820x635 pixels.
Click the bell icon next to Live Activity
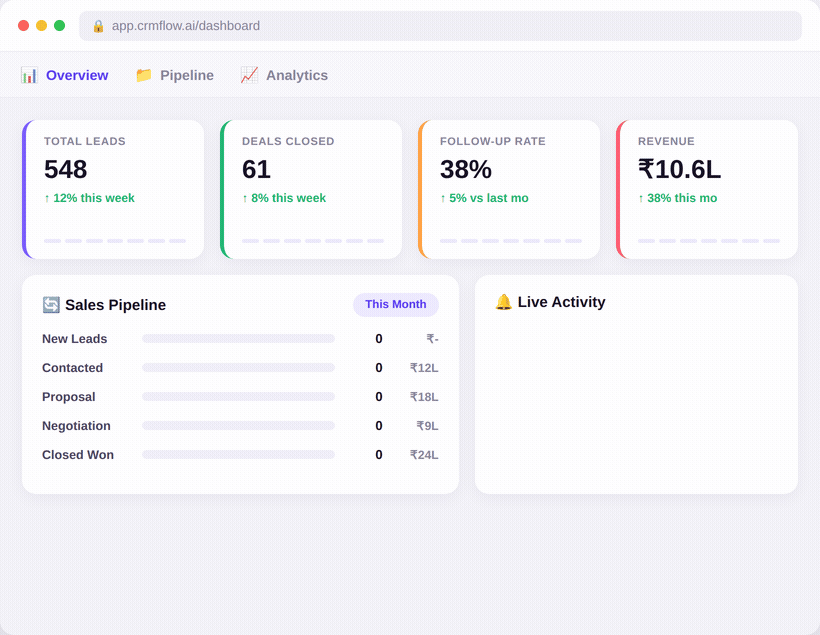point(504,302)
